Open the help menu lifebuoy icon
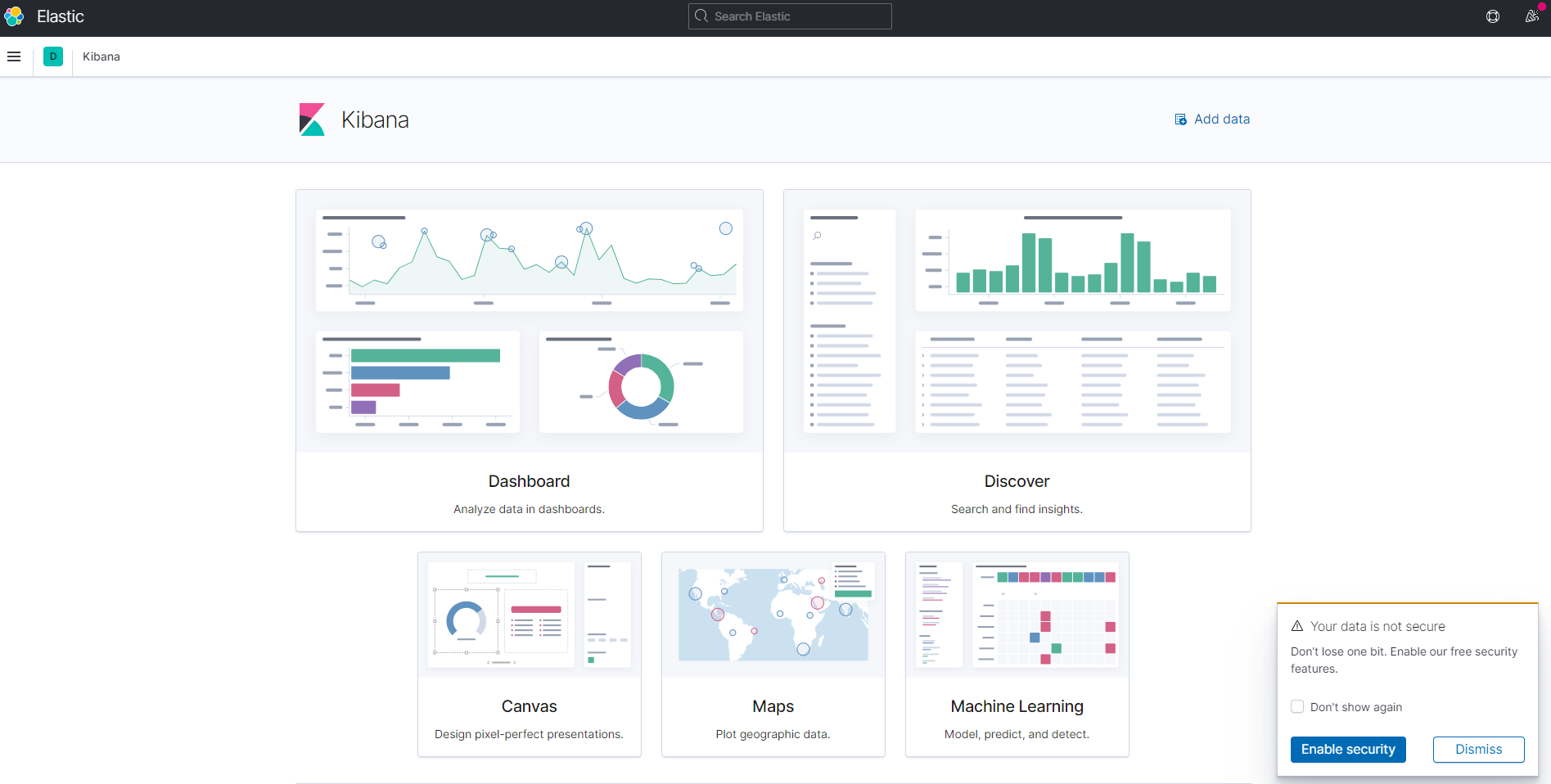Screen dimensions: 1551x784 (x=1493, y=16)
